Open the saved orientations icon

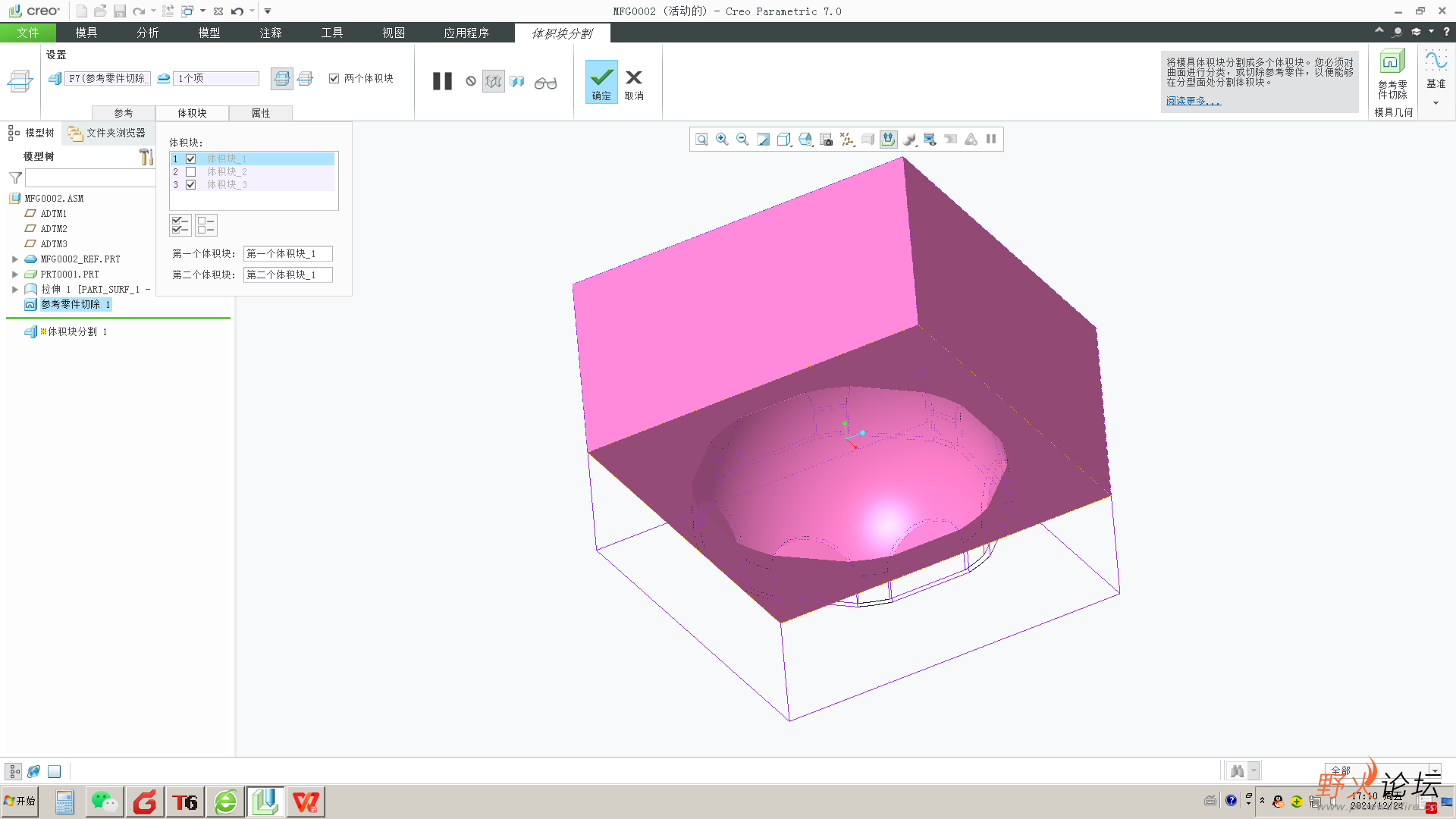point(805,140)
